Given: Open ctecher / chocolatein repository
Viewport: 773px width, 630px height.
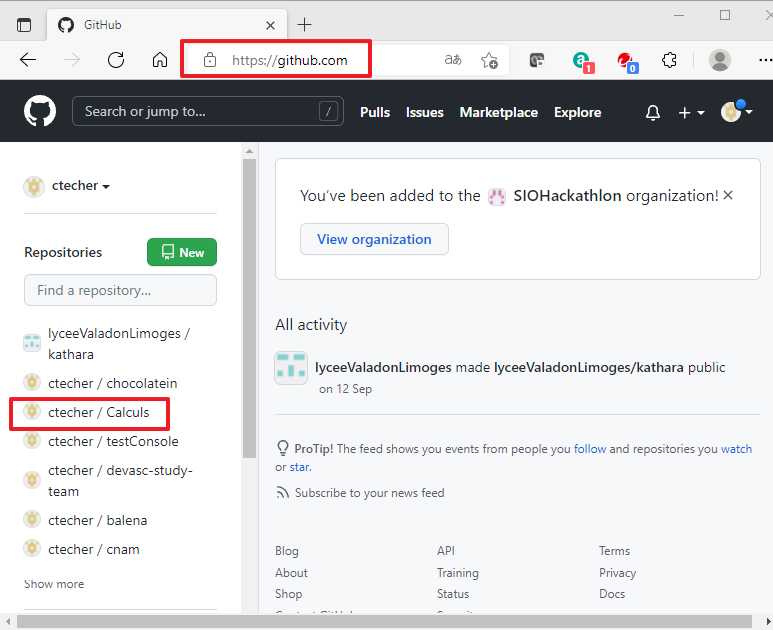Looking at the screenshot, I should (112, 383).
